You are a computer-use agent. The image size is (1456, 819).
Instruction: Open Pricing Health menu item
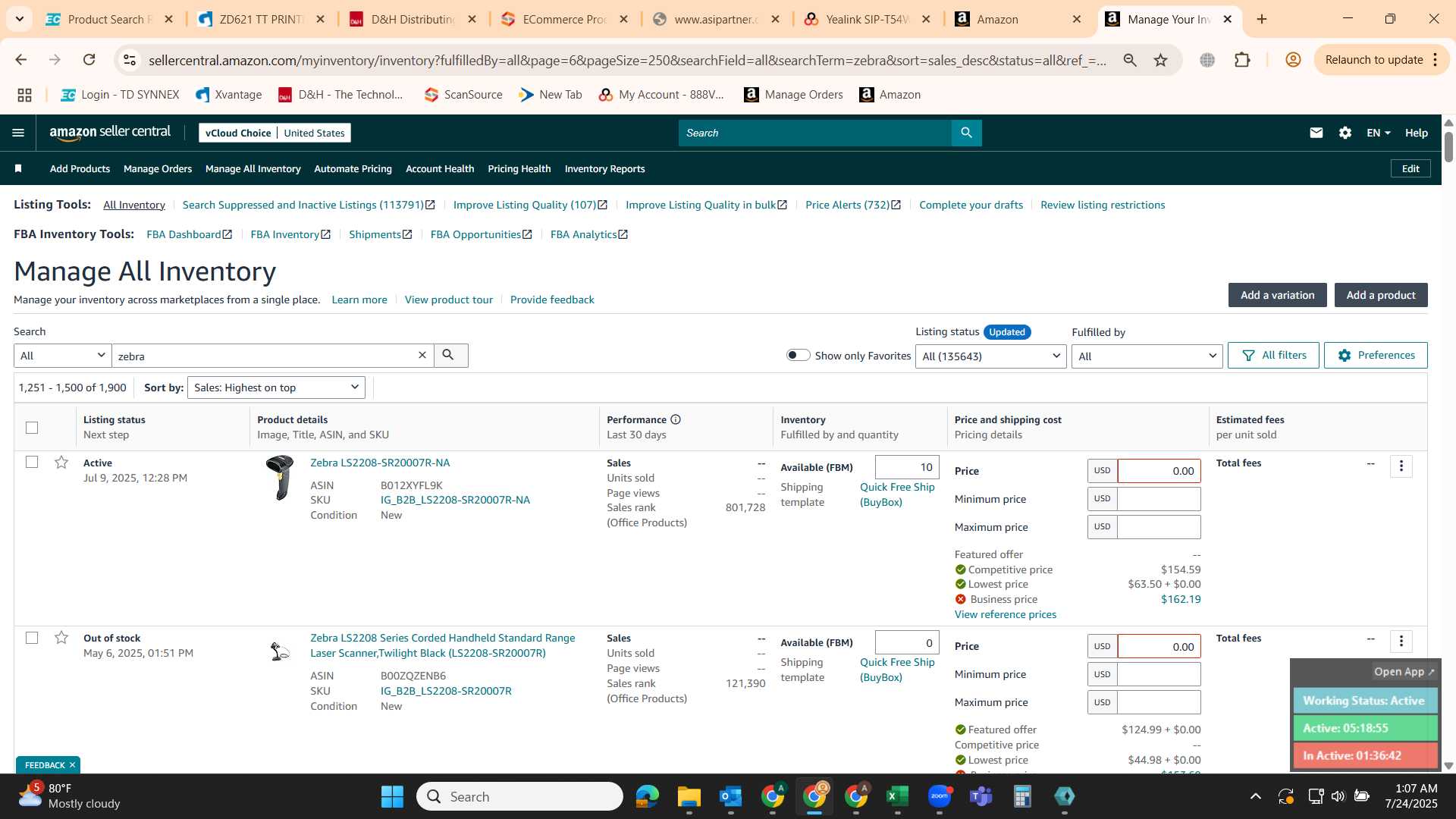click(519, 168)
